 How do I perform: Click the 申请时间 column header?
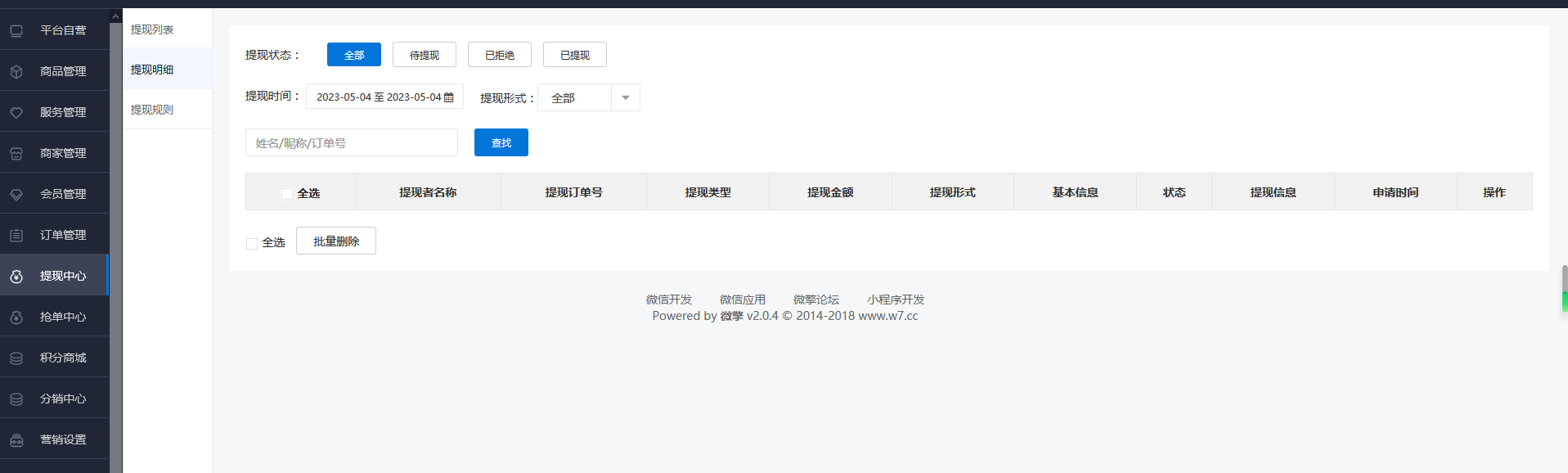[1396, 192]
